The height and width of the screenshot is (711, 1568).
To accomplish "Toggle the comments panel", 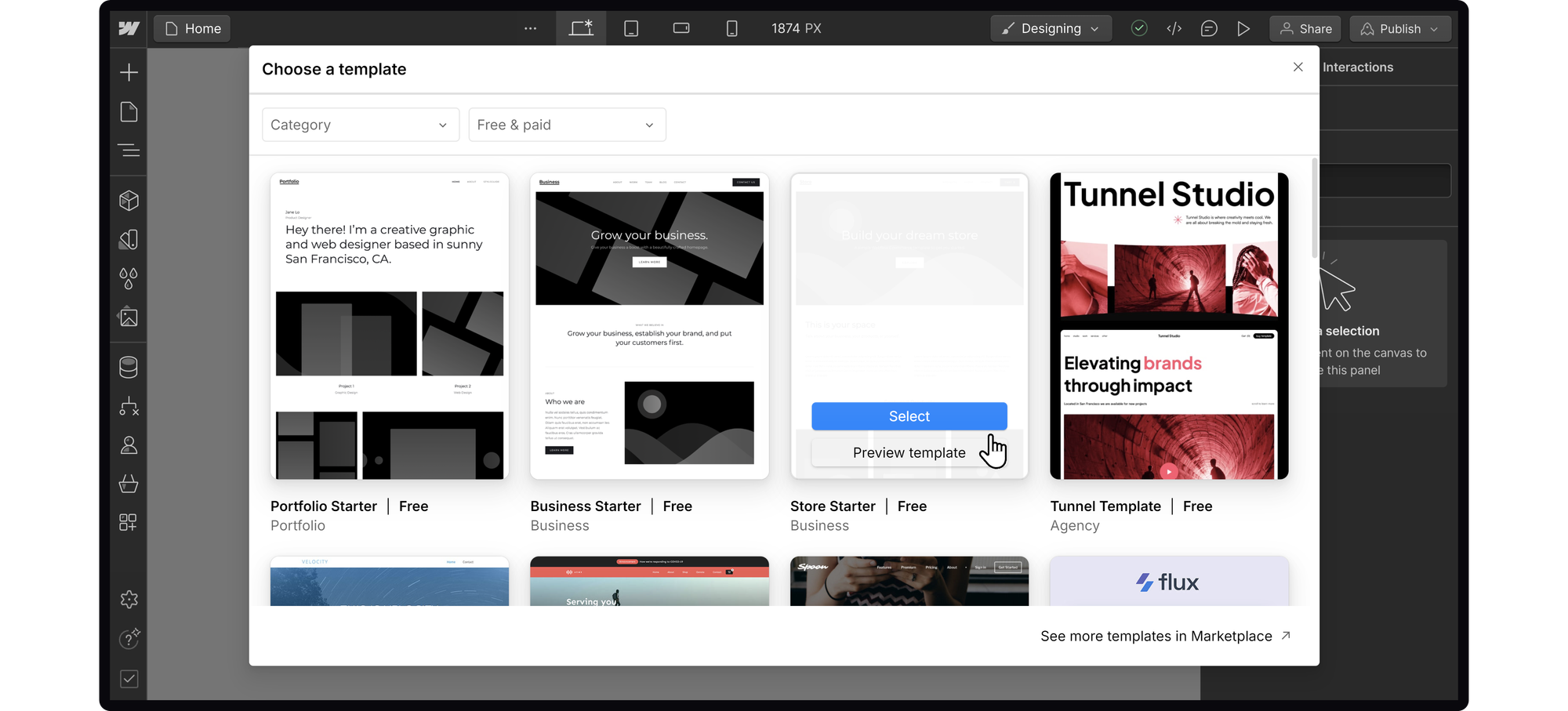I will point(1208,28).
